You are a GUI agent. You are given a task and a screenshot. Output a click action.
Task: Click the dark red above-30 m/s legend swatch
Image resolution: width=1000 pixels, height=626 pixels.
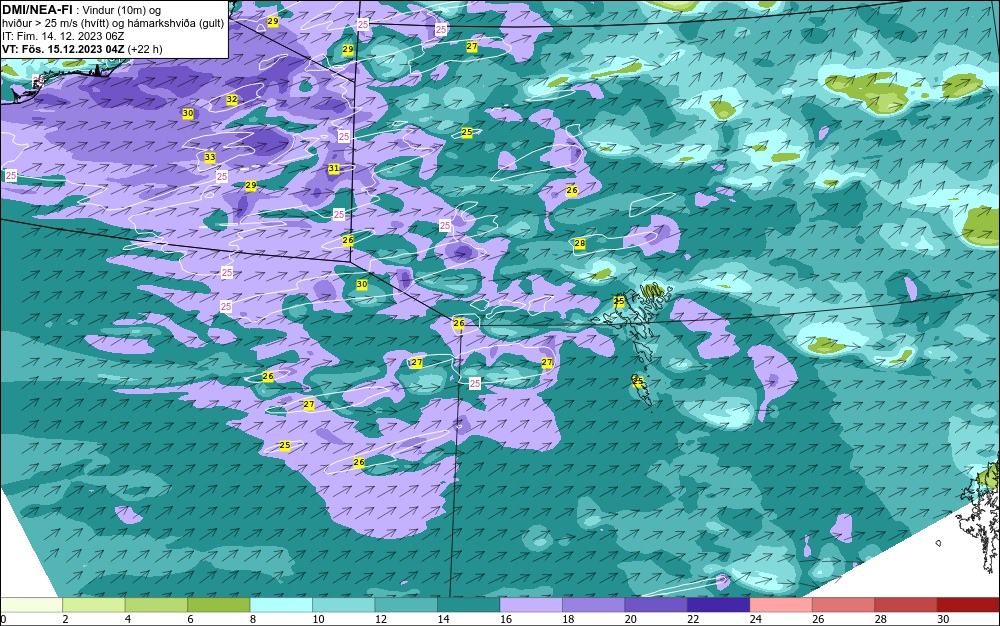tap(969, 605)
